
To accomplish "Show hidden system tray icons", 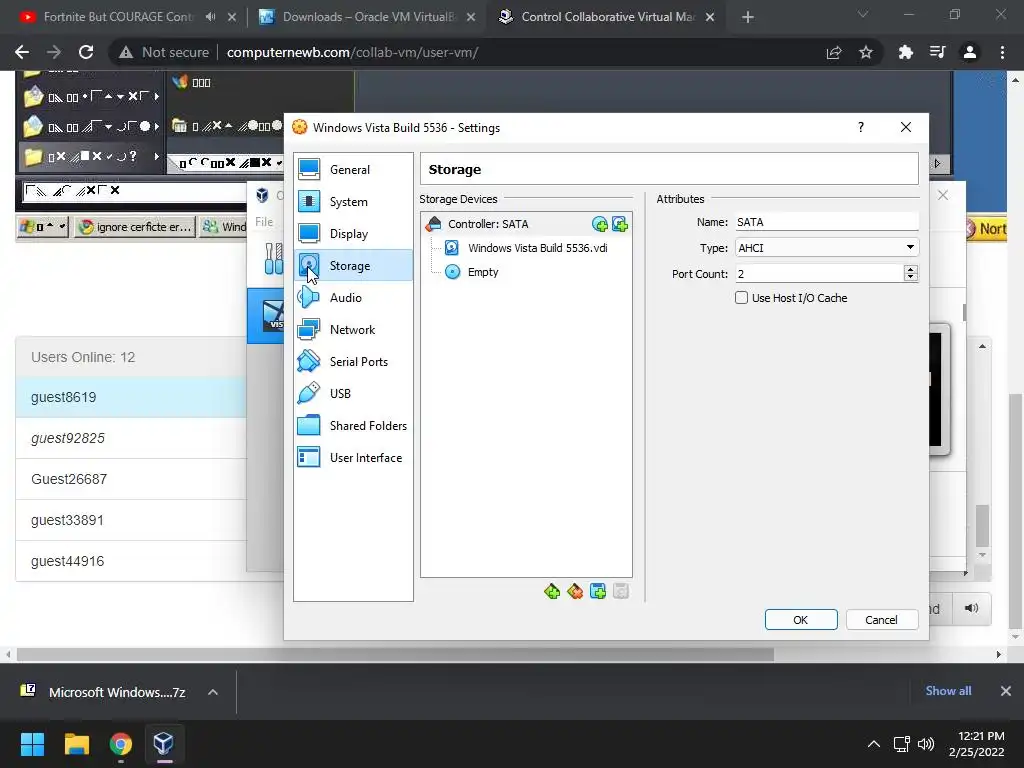I will 874,744.
